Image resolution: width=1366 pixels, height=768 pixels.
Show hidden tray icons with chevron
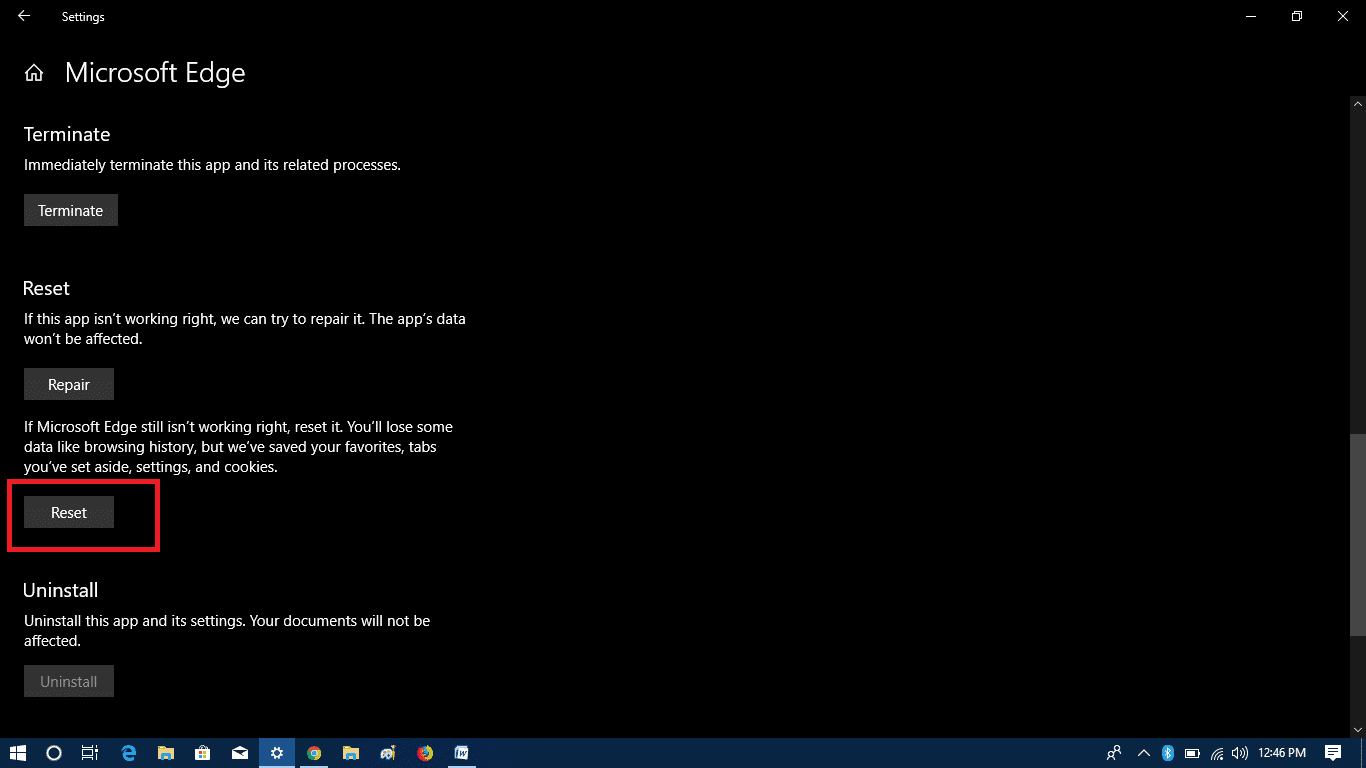(x=1143, y=753)
